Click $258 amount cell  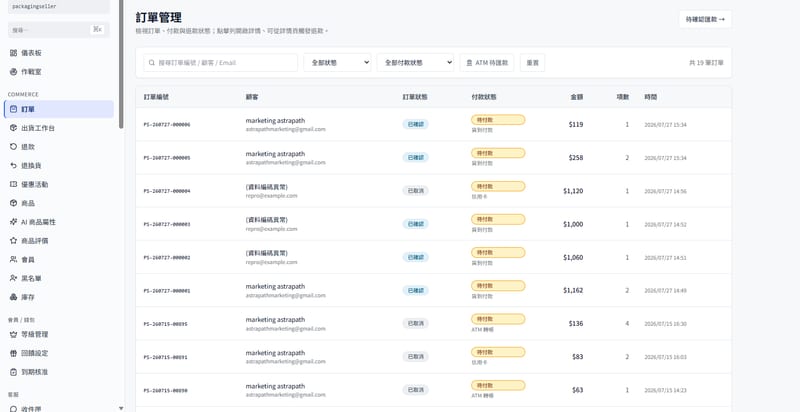click(576, 158)
